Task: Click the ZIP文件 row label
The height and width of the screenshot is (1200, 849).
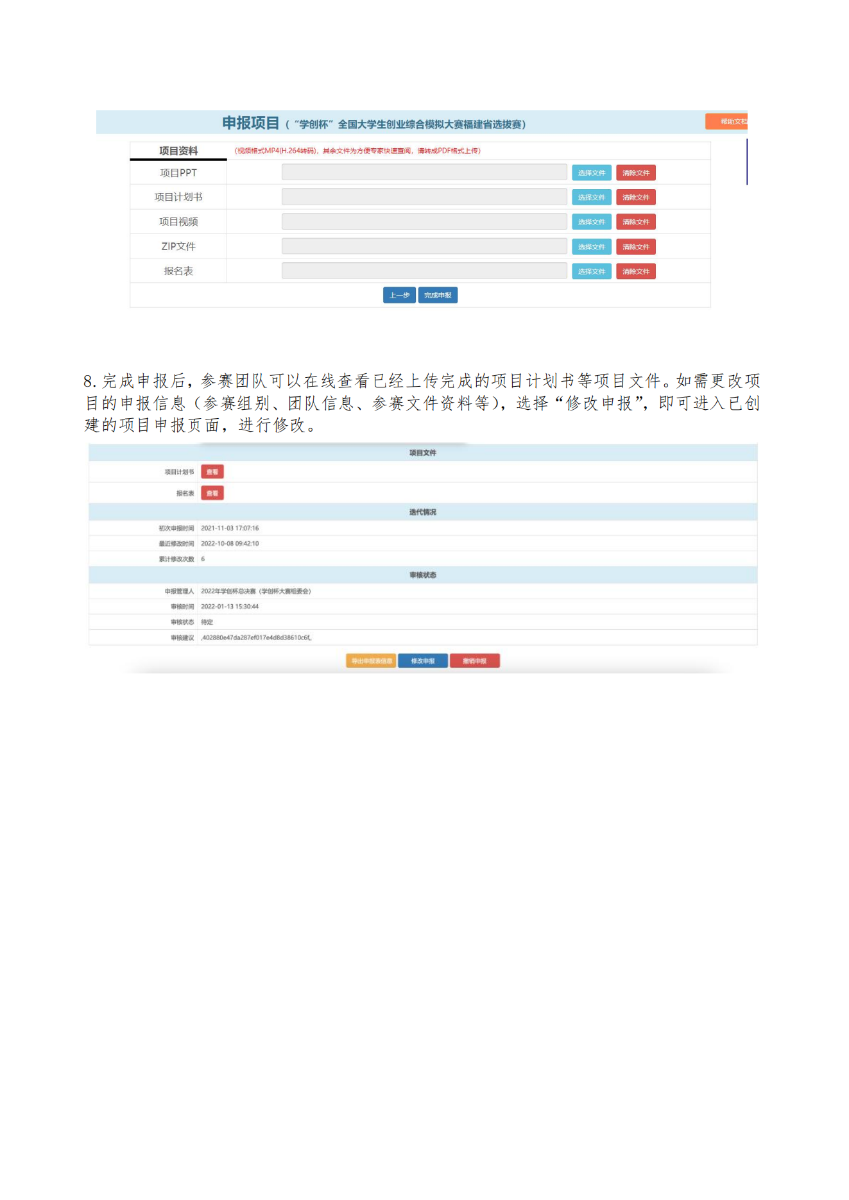Action: (178, 247)
